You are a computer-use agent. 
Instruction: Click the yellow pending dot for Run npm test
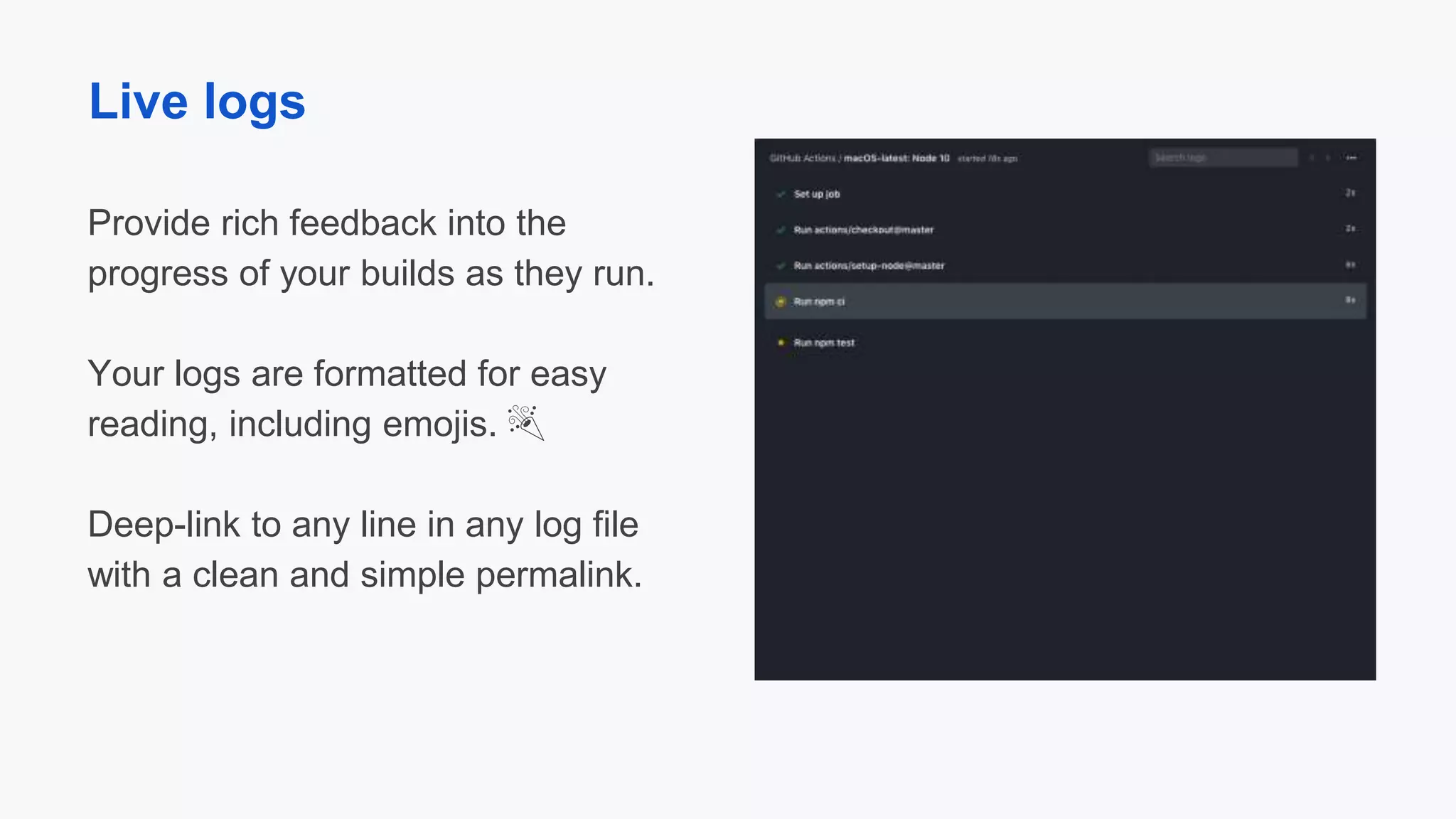click(781, 343)
